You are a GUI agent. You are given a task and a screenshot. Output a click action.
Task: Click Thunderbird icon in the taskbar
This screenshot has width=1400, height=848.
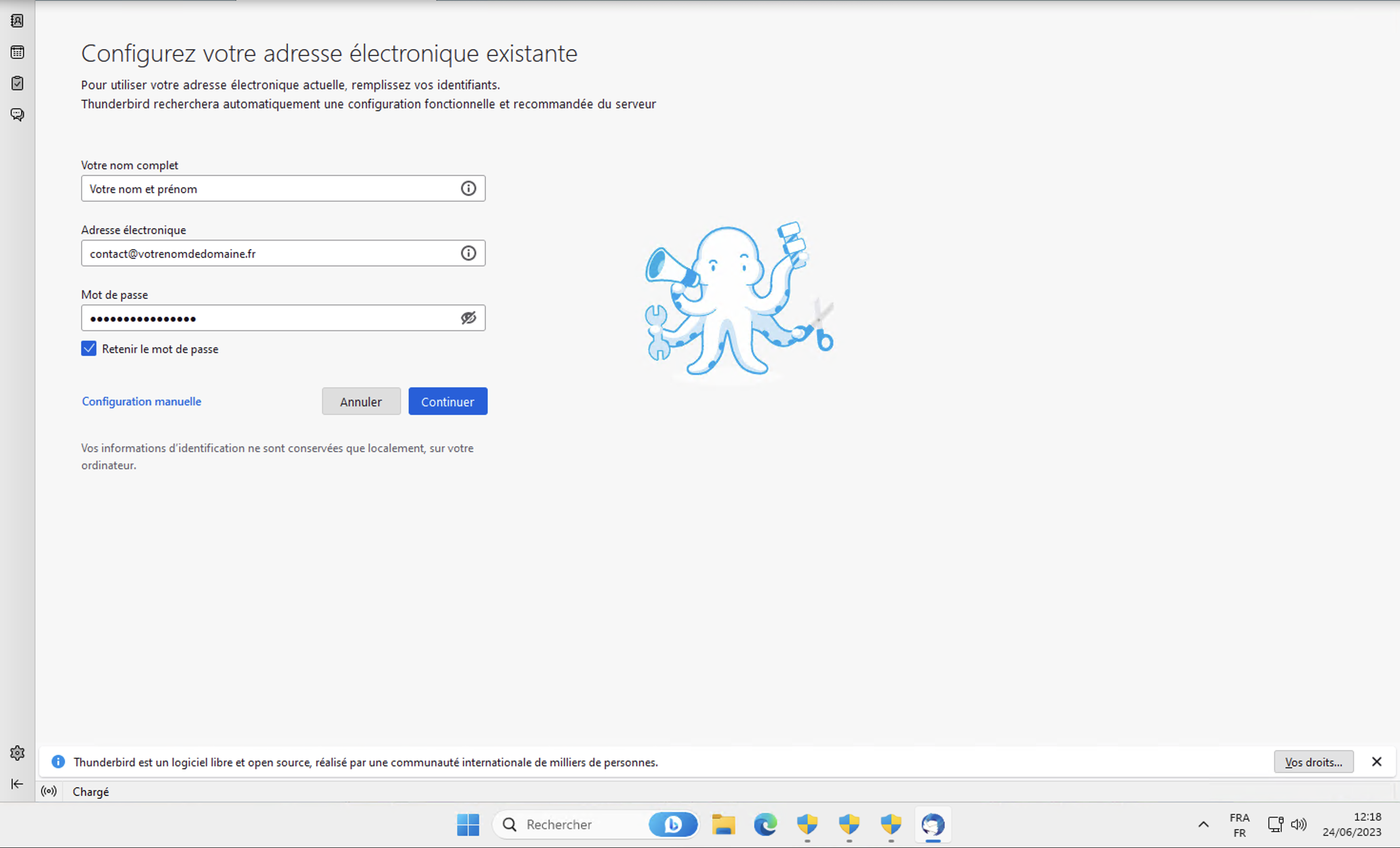[933, 825]
